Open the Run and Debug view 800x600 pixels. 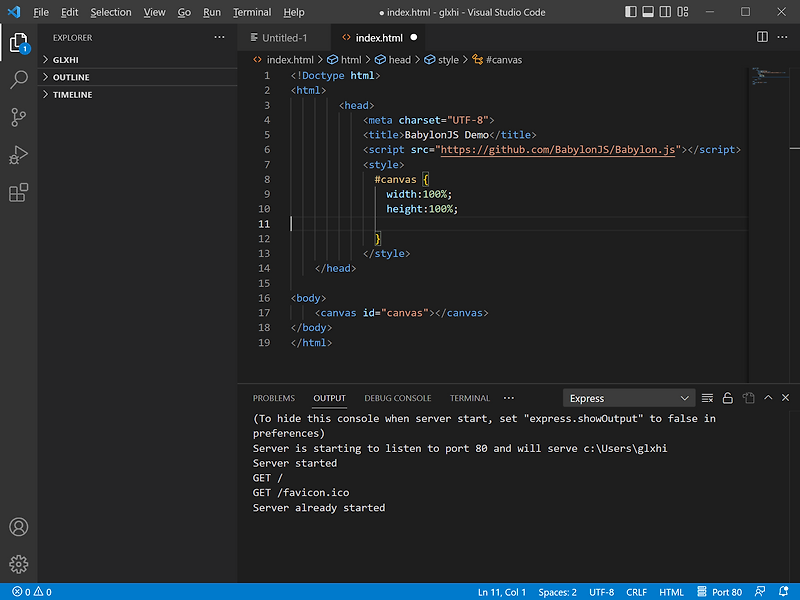(x=18, y=155)
